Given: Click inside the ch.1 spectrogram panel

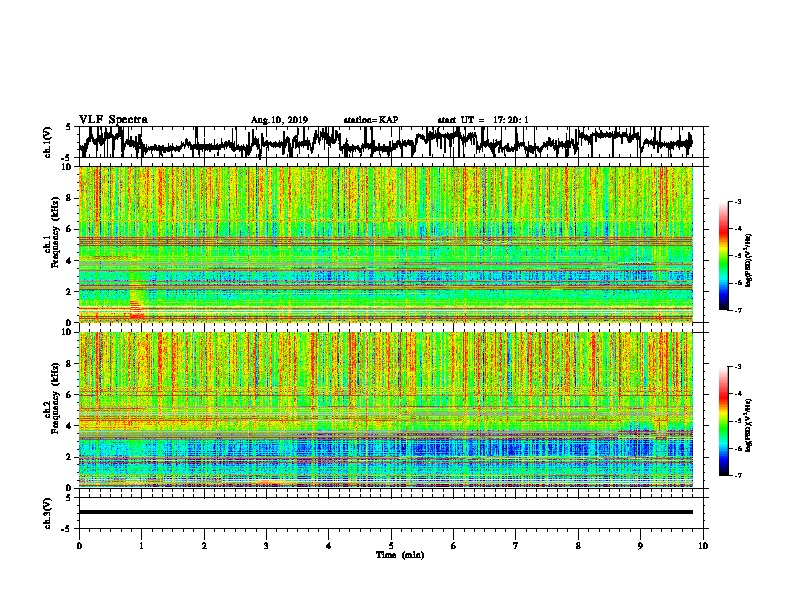Looking at the screenshot, I should [386, 244].
